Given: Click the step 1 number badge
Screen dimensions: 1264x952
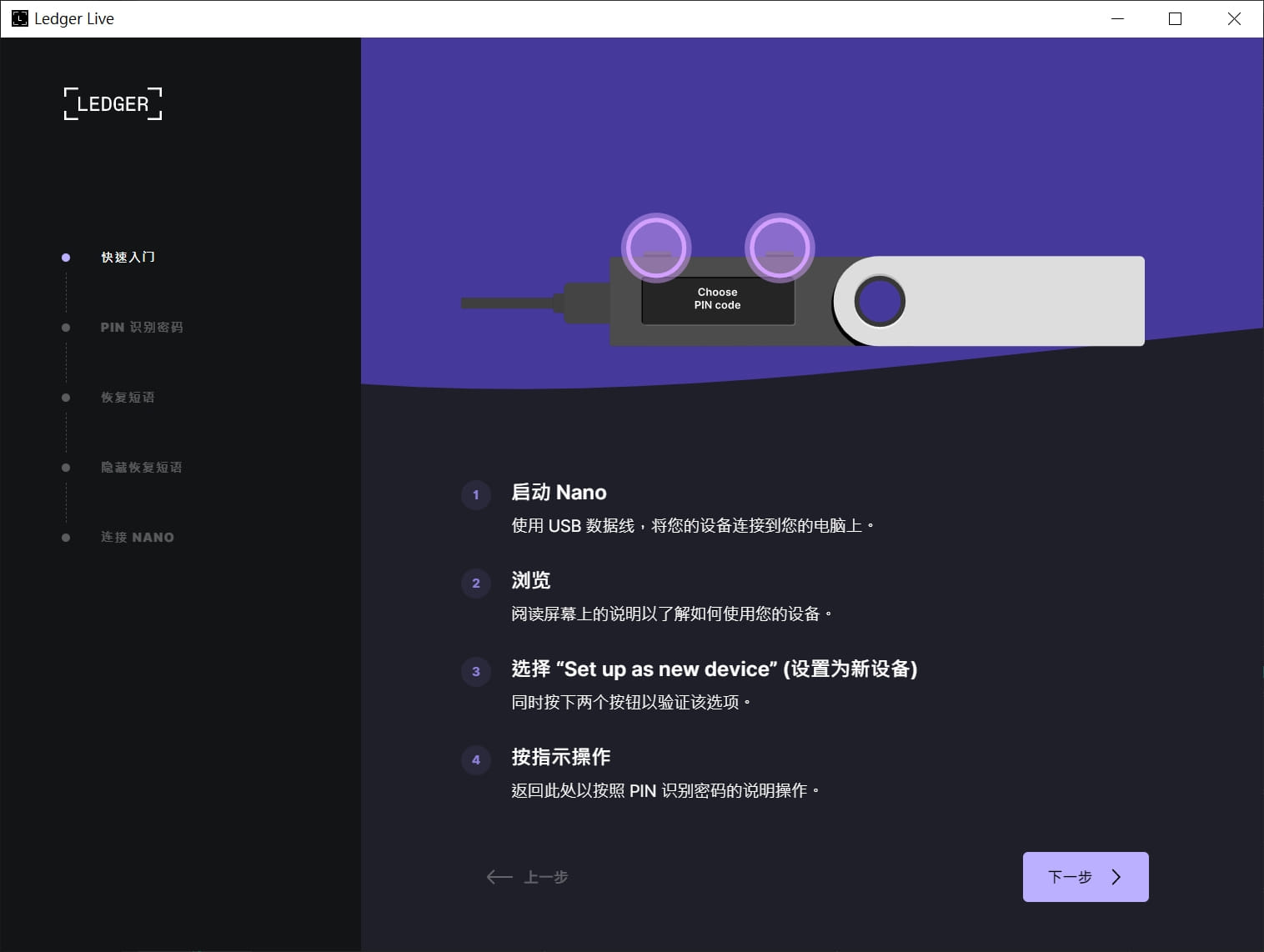Looking at the screenshot, I should point(476,494).
